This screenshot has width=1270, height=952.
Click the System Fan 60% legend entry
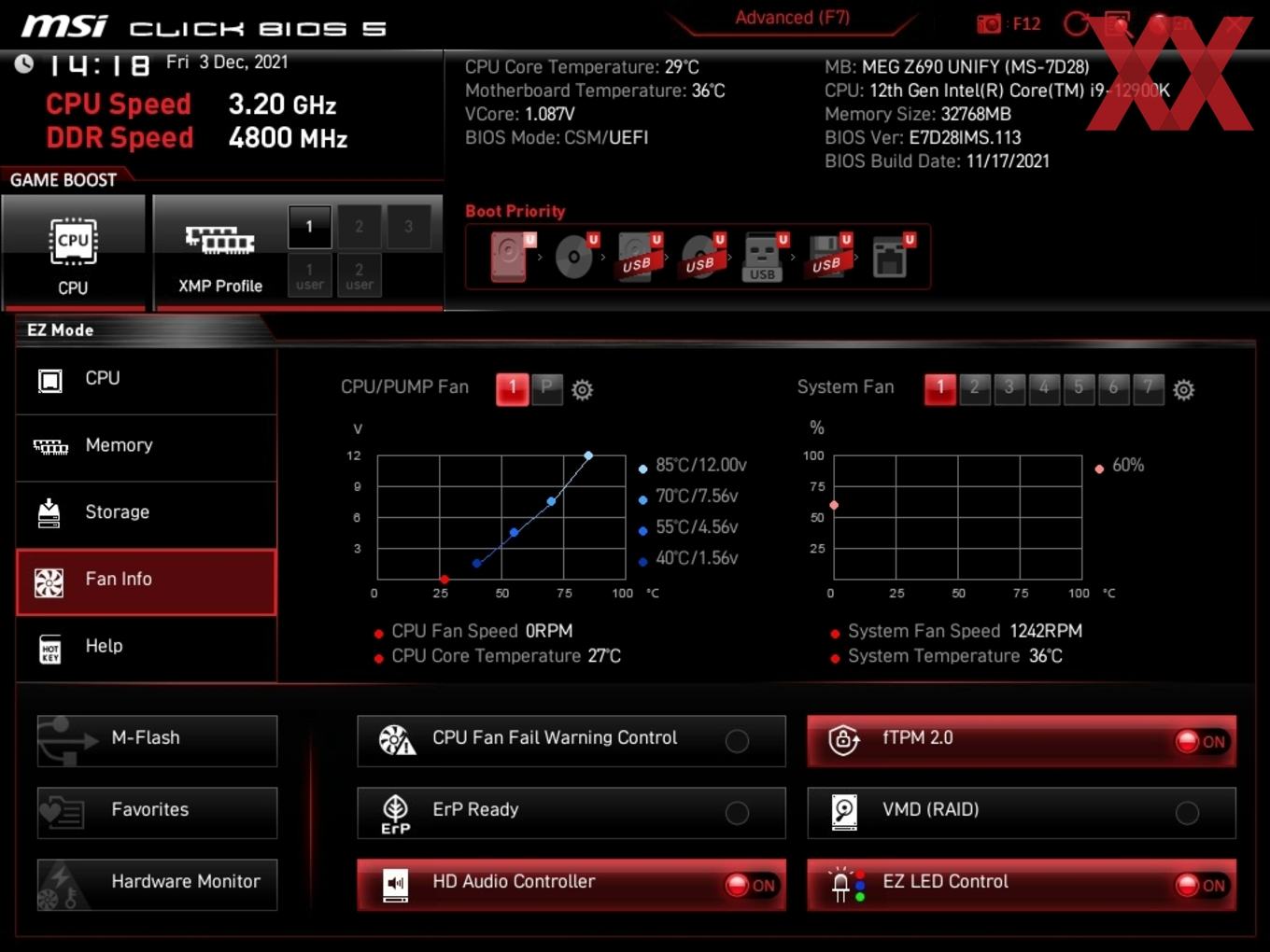coord(1120,465)
